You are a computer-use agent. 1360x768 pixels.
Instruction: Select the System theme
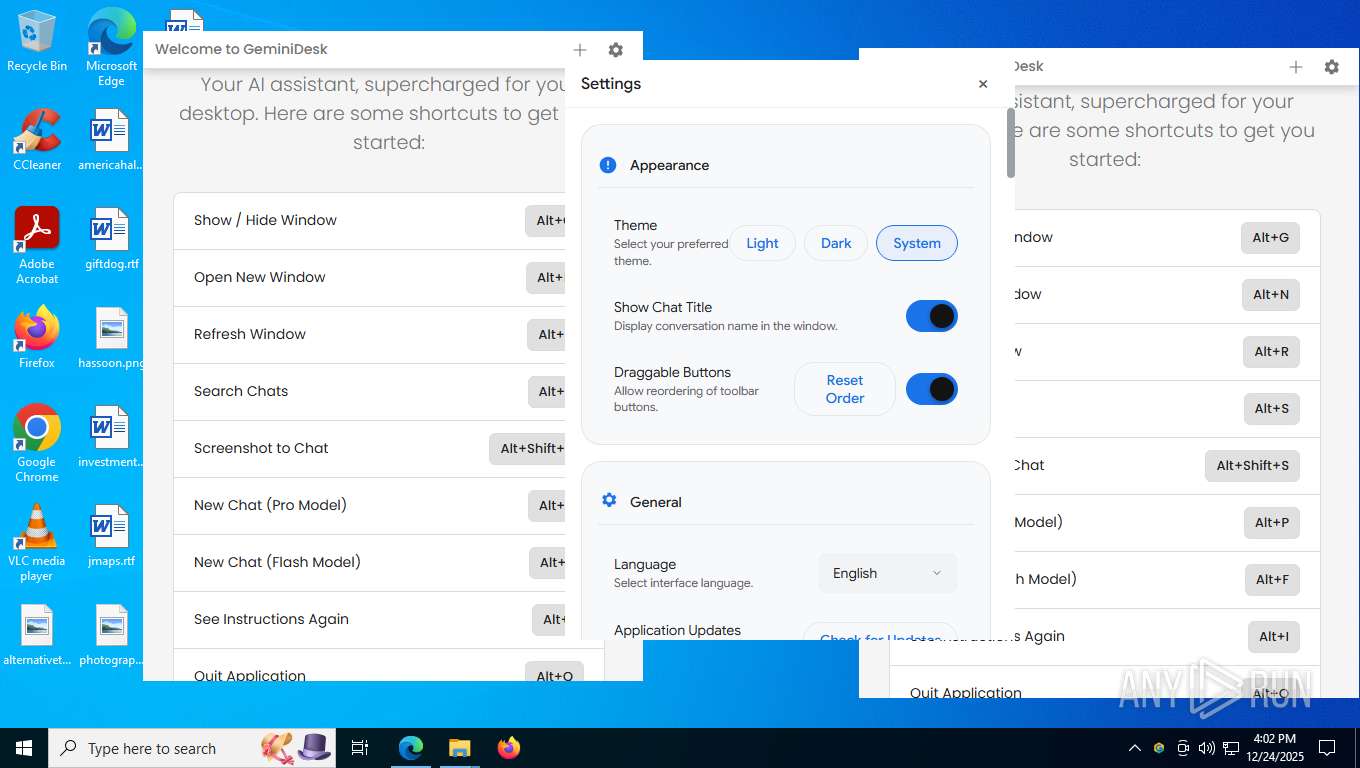click(917, 243)
